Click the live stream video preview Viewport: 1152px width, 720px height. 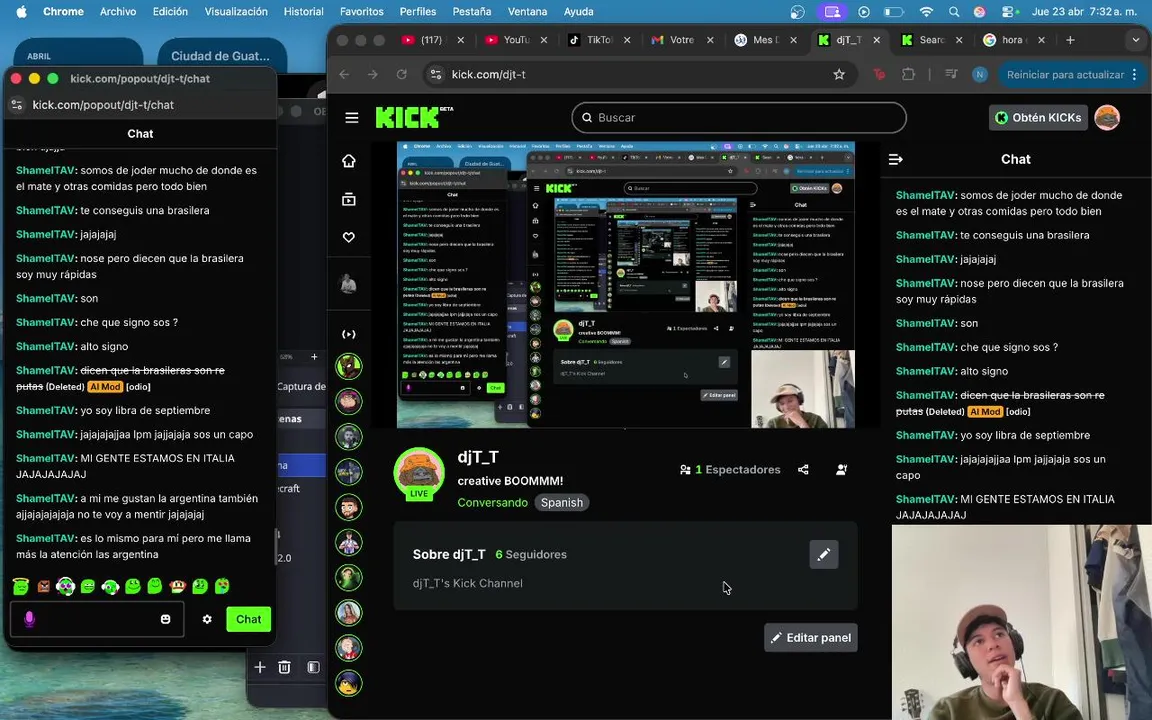[625, 284]
